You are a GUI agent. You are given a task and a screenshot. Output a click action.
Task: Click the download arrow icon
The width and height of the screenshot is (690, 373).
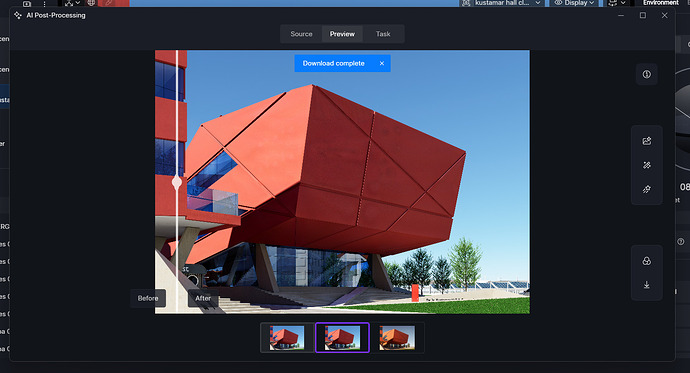click(646, 285)
